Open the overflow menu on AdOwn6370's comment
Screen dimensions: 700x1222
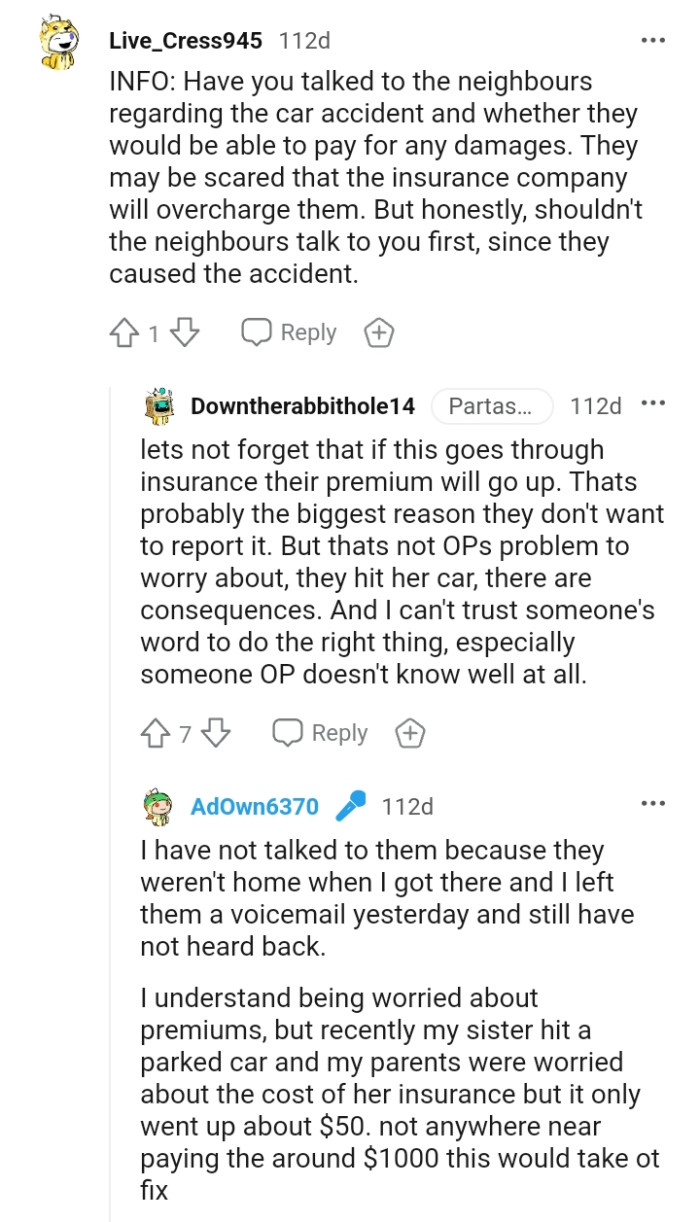click(653, 802)
